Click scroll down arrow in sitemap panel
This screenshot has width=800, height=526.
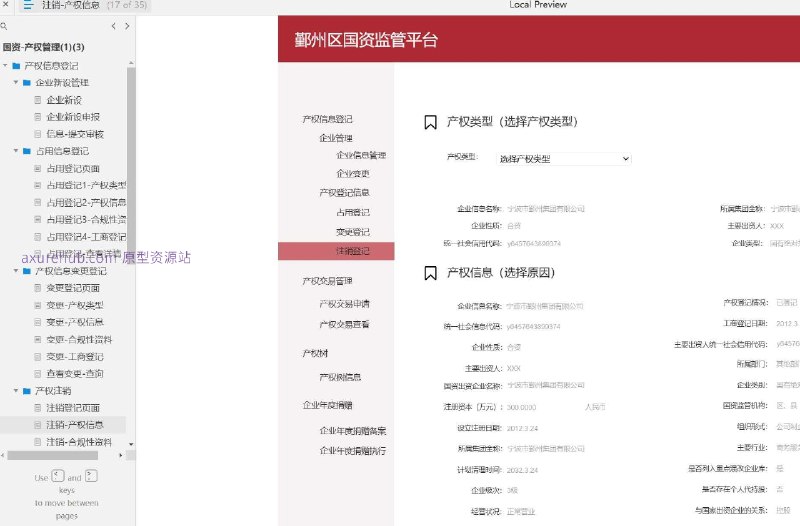(131, 444)
